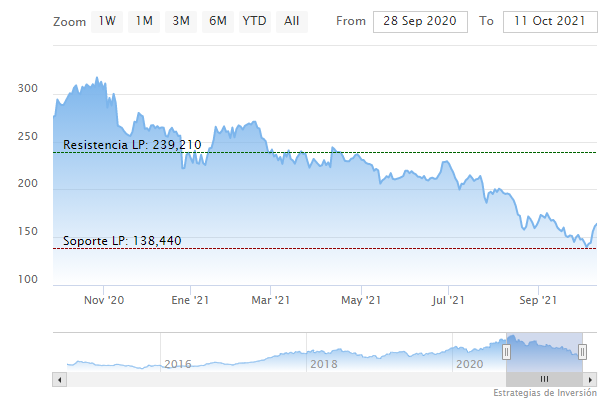Click 2016 in the navigator timeline
This screenshot has height=405, width=612.
coord(177,364)
